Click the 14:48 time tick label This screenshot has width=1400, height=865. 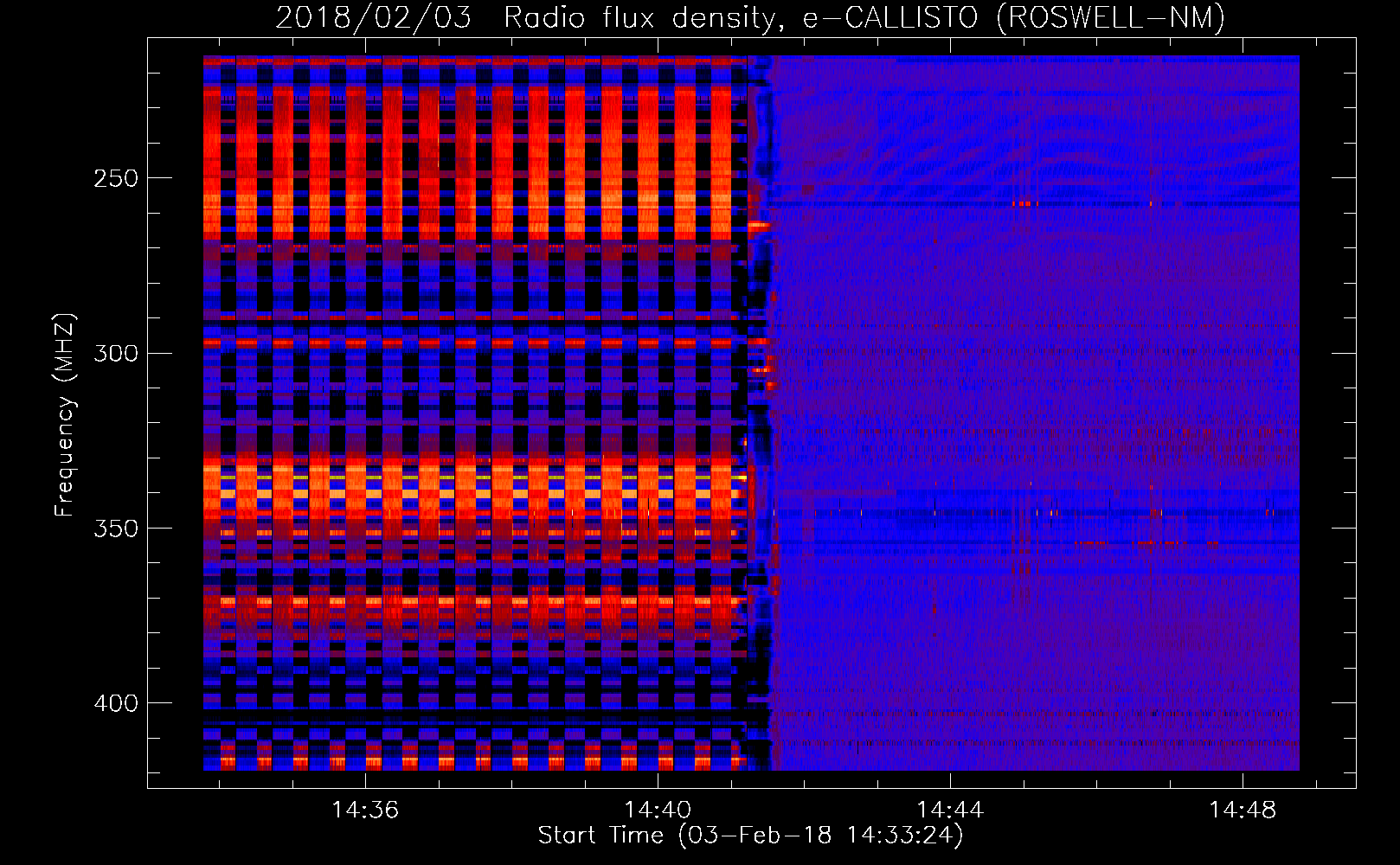click(x=1243, y=810)
